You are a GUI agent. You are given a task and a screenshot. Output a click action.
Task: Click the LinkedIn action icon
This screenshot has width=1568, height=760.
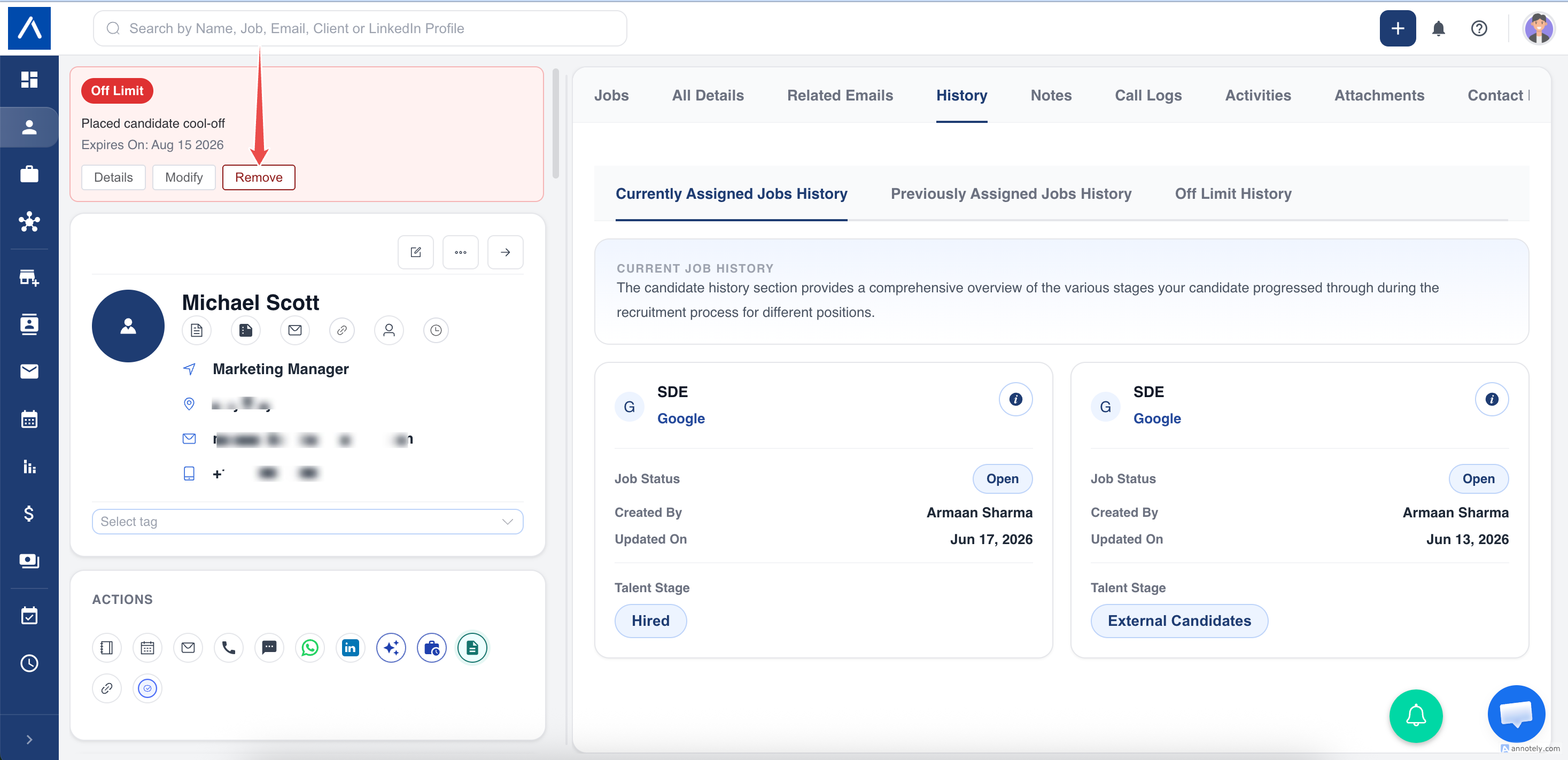(351, 647)
